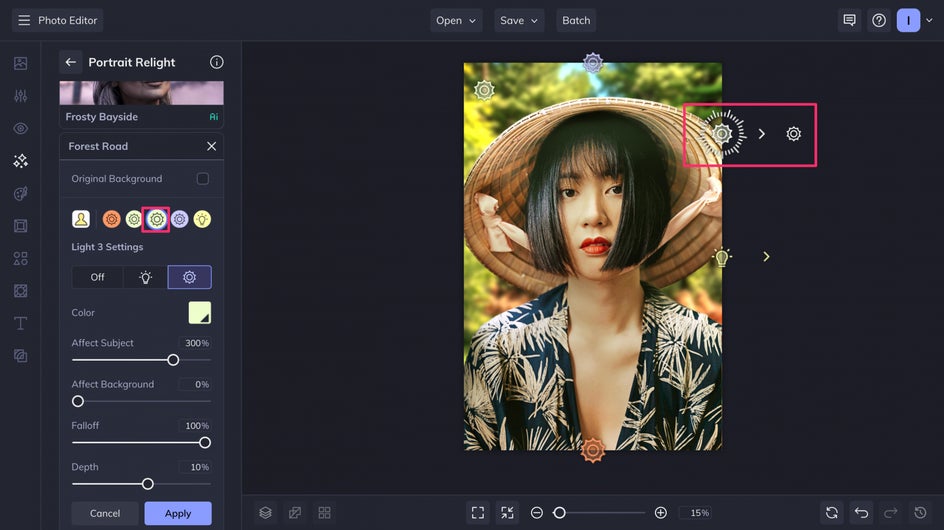
Task: Open the Open dropdown menu
Action: pyautogui.click(x=456, y=20)
